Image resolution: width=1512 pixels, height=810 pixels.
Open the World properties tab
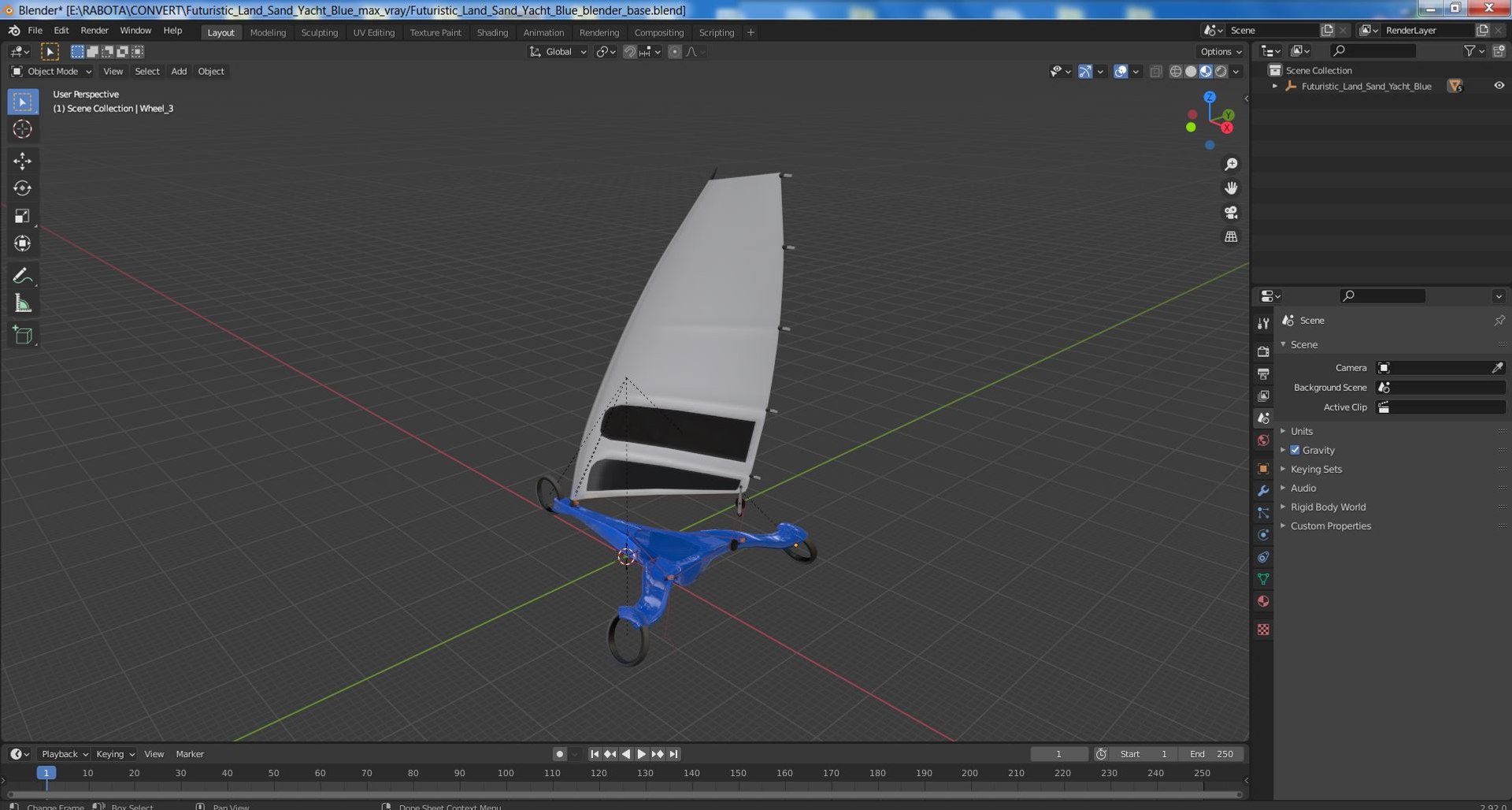pyautogui.click(x=1263, y=440)
